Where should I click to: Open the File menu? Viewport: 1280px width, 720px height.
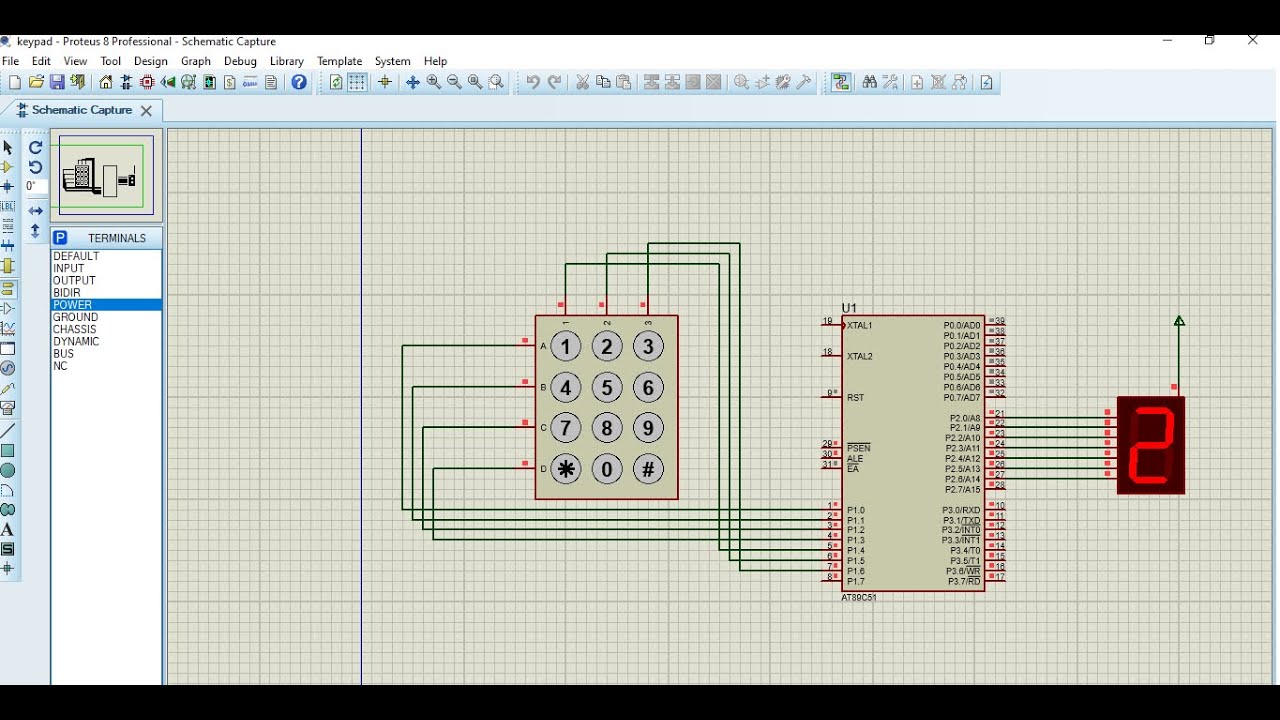pyautogui.click(x=11, y=61)
